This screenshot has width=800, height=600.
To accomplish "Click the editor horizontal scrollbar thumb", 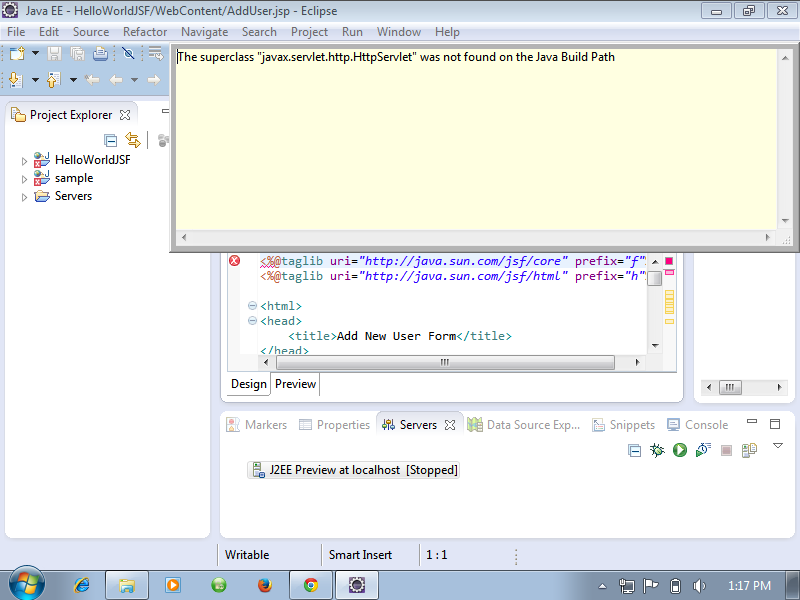I will (445, 362).
